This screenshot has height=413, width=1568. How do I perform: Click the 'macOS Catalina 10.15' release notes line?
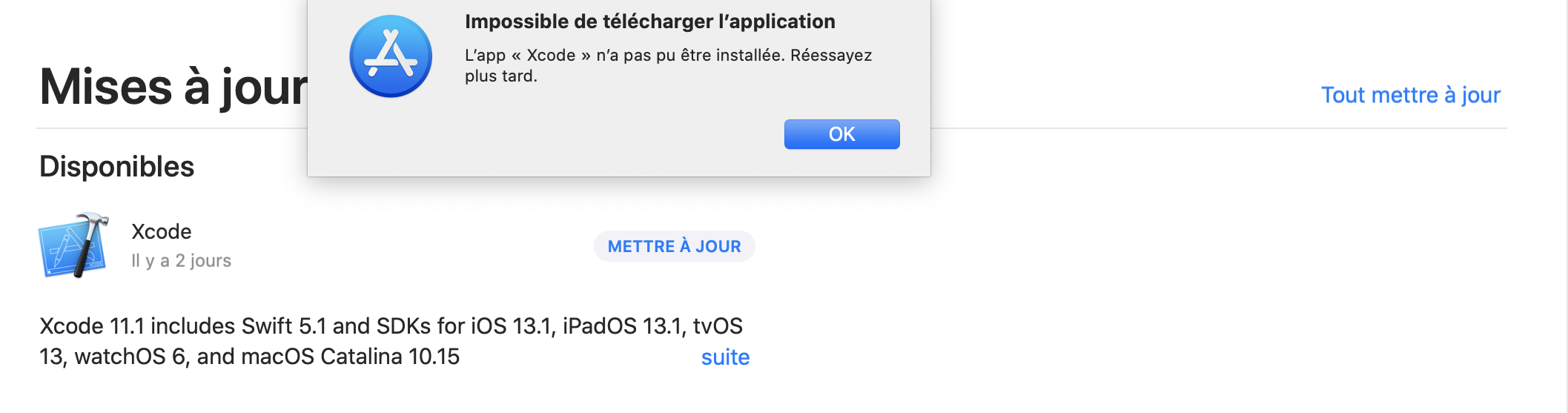[x=249, y=357]
